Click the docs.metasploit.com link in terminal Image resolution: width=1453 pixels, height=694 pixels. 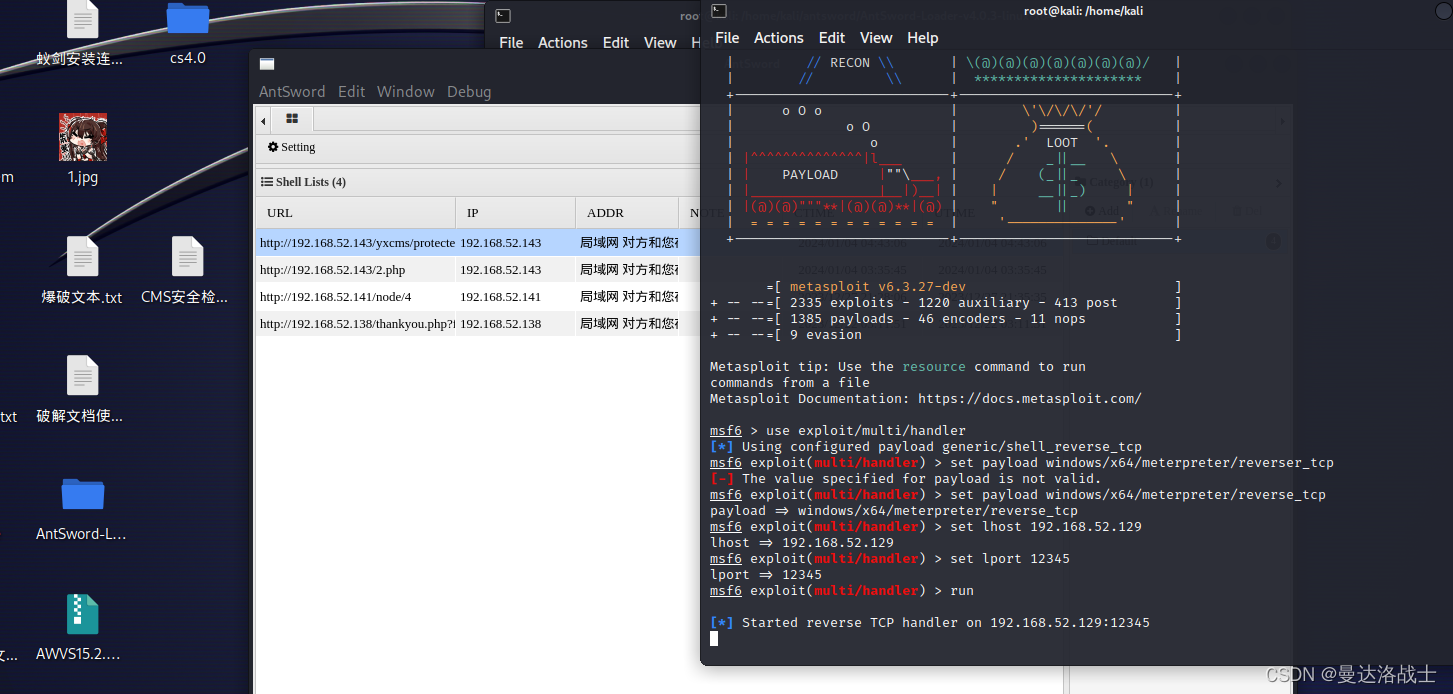tap(1029, 398)
